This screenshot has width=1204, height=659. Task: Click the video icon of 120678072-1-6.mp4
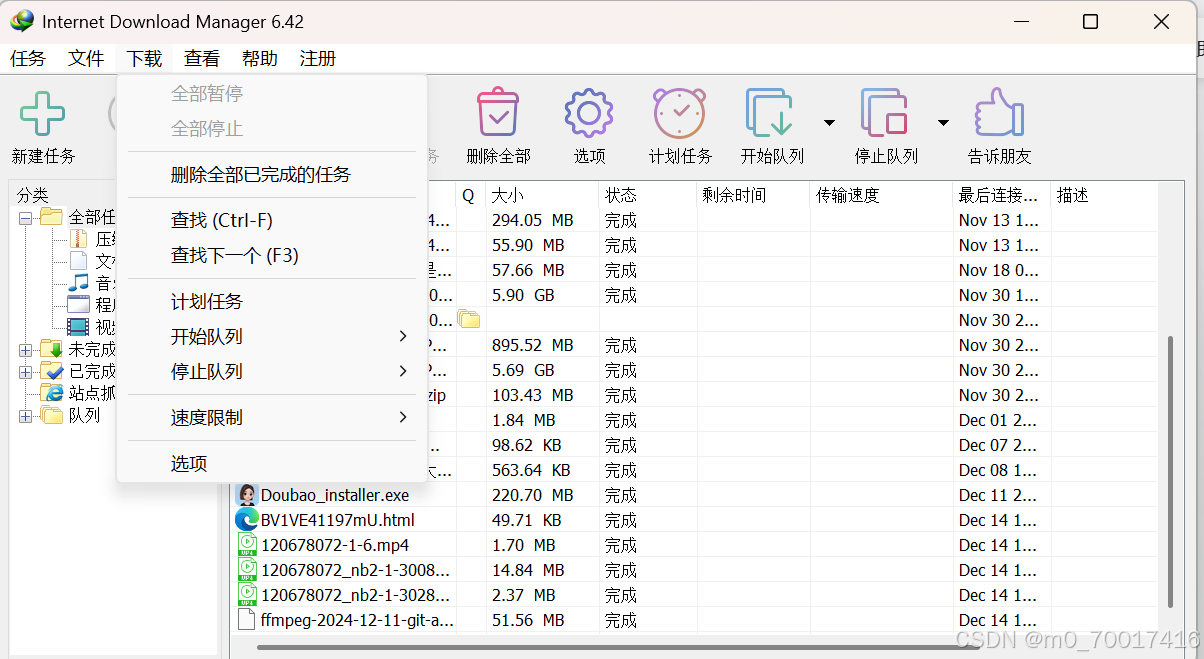[x=246, y=545]
